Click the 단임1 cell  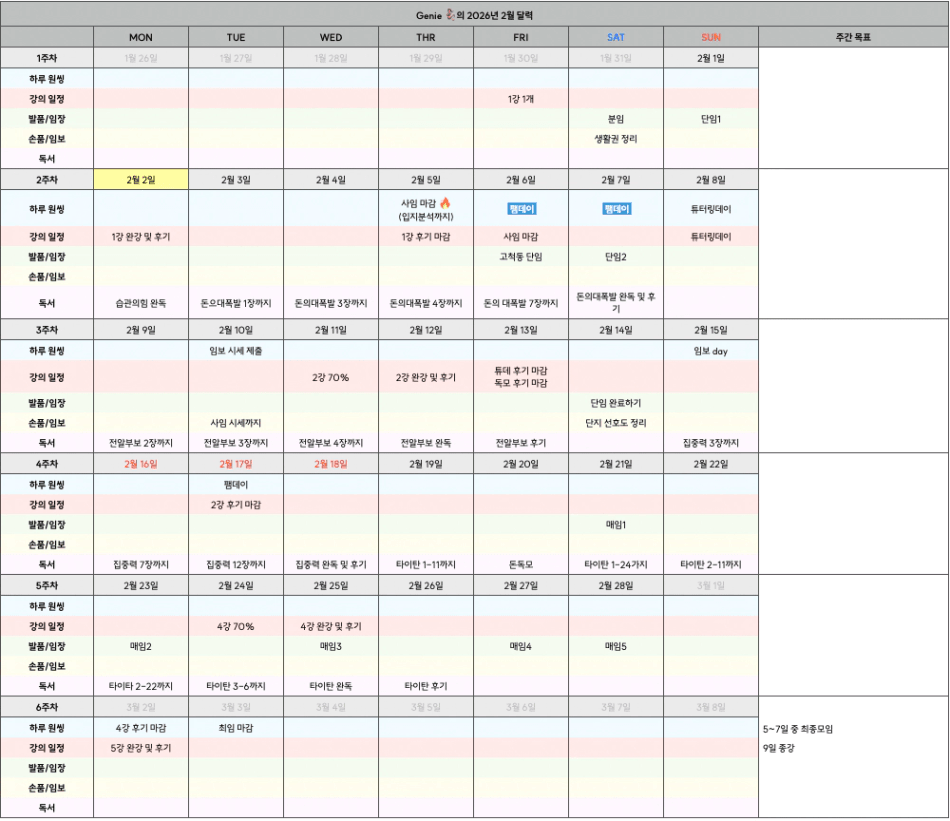click(x=711, y=119)
